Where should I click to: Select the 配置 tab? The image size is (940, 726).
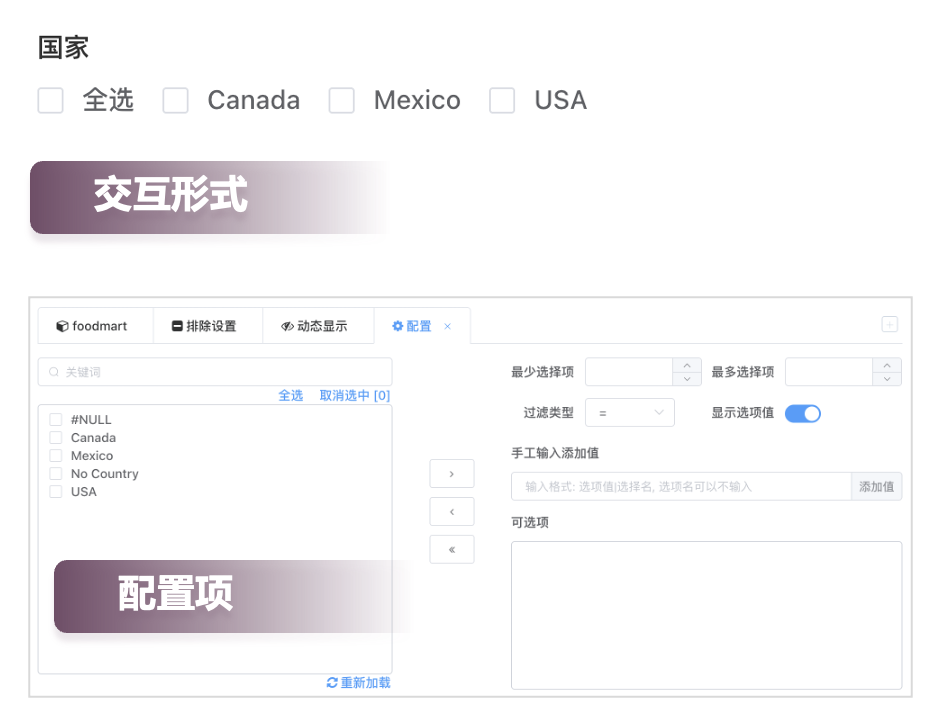[x=422, y=326]
